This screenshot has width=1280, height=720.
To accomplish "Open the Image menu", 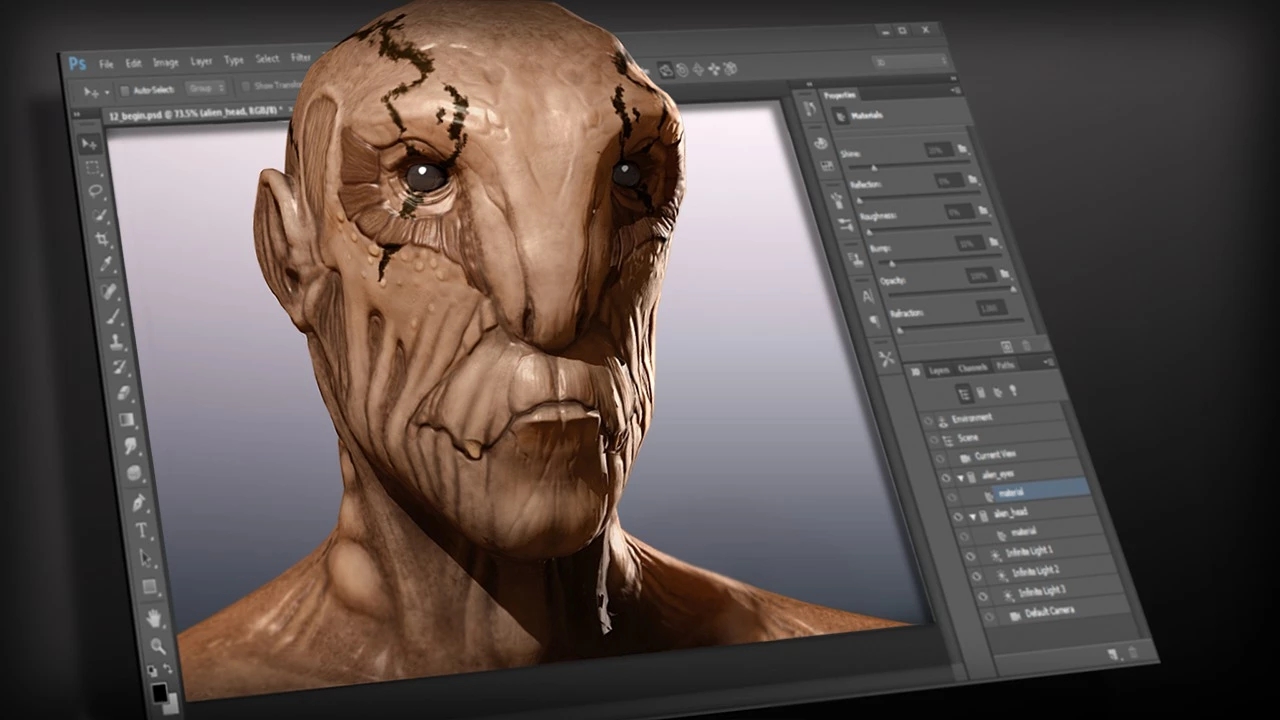I will pos(165,63).
